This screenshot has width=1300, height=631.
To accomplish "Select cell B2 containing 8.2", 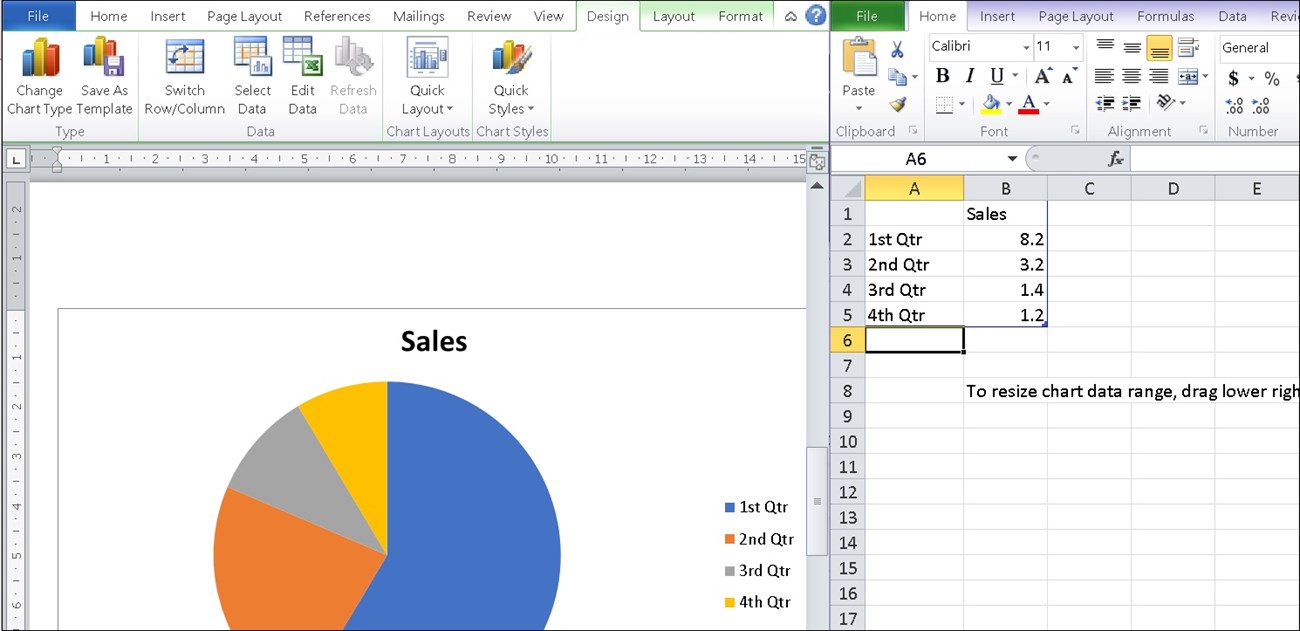I will click(x=1005, y=239).
